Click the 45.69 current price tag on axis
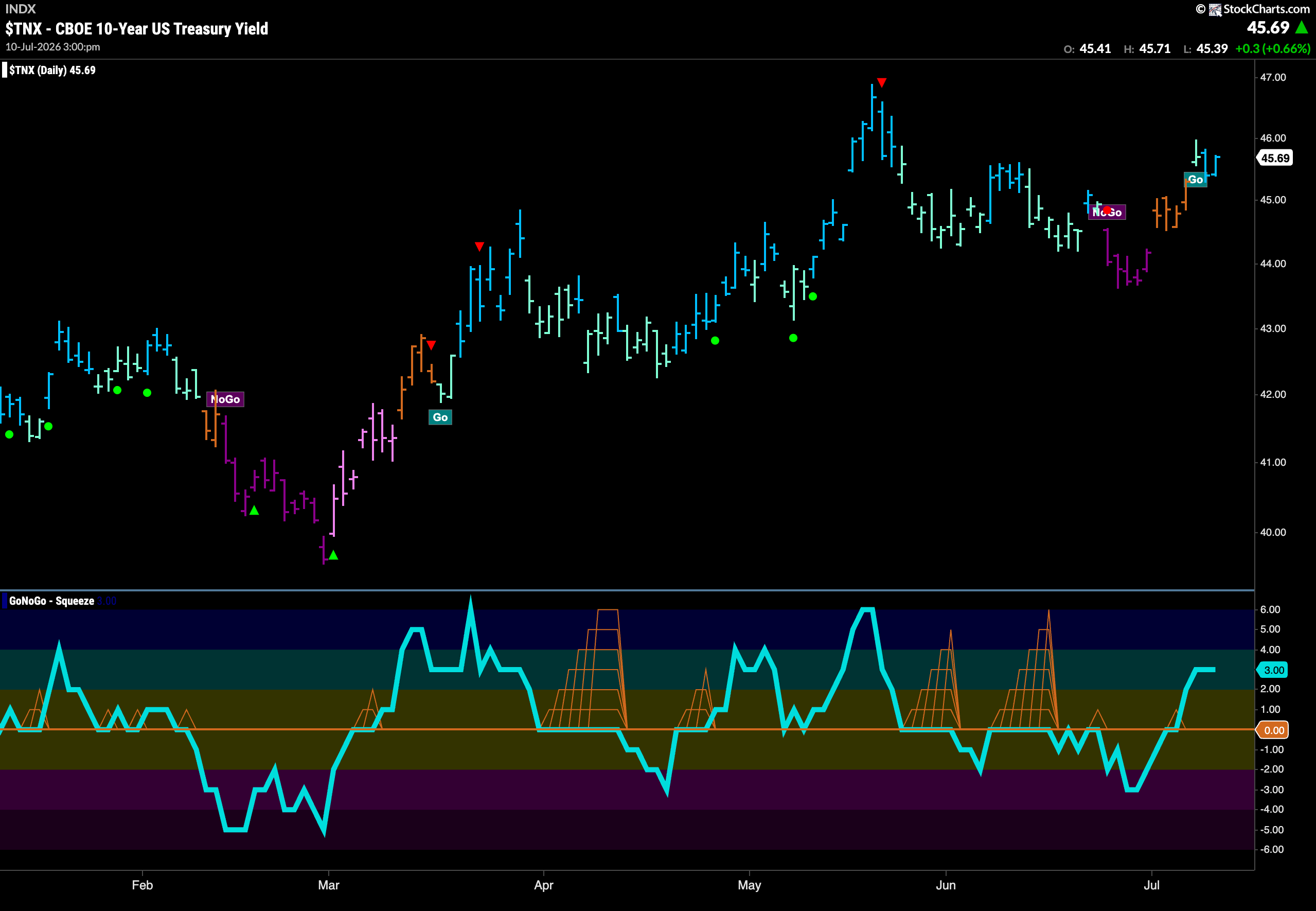Image resolution: width=1316 pixels, height=911 pixels. click(x=1275, y=158)
